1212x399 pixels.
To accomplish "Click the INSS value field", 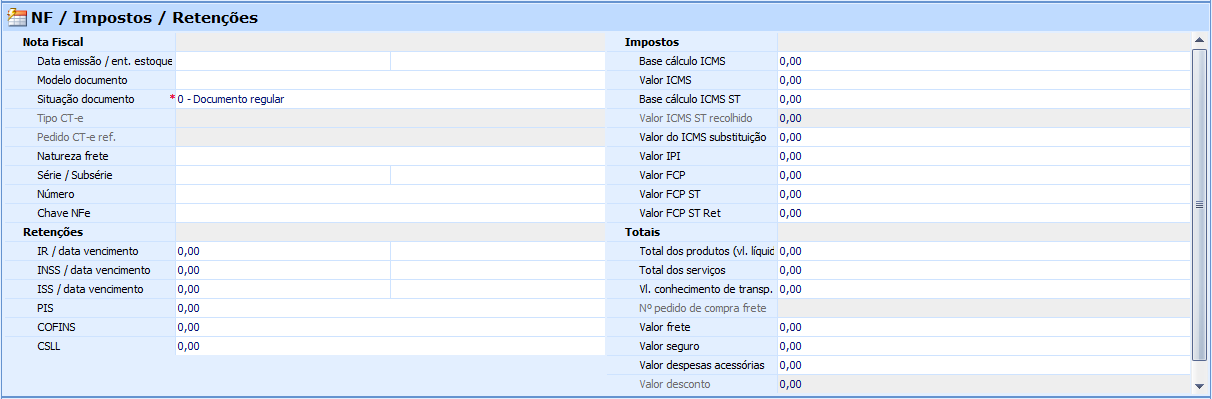I will [283, 270].
